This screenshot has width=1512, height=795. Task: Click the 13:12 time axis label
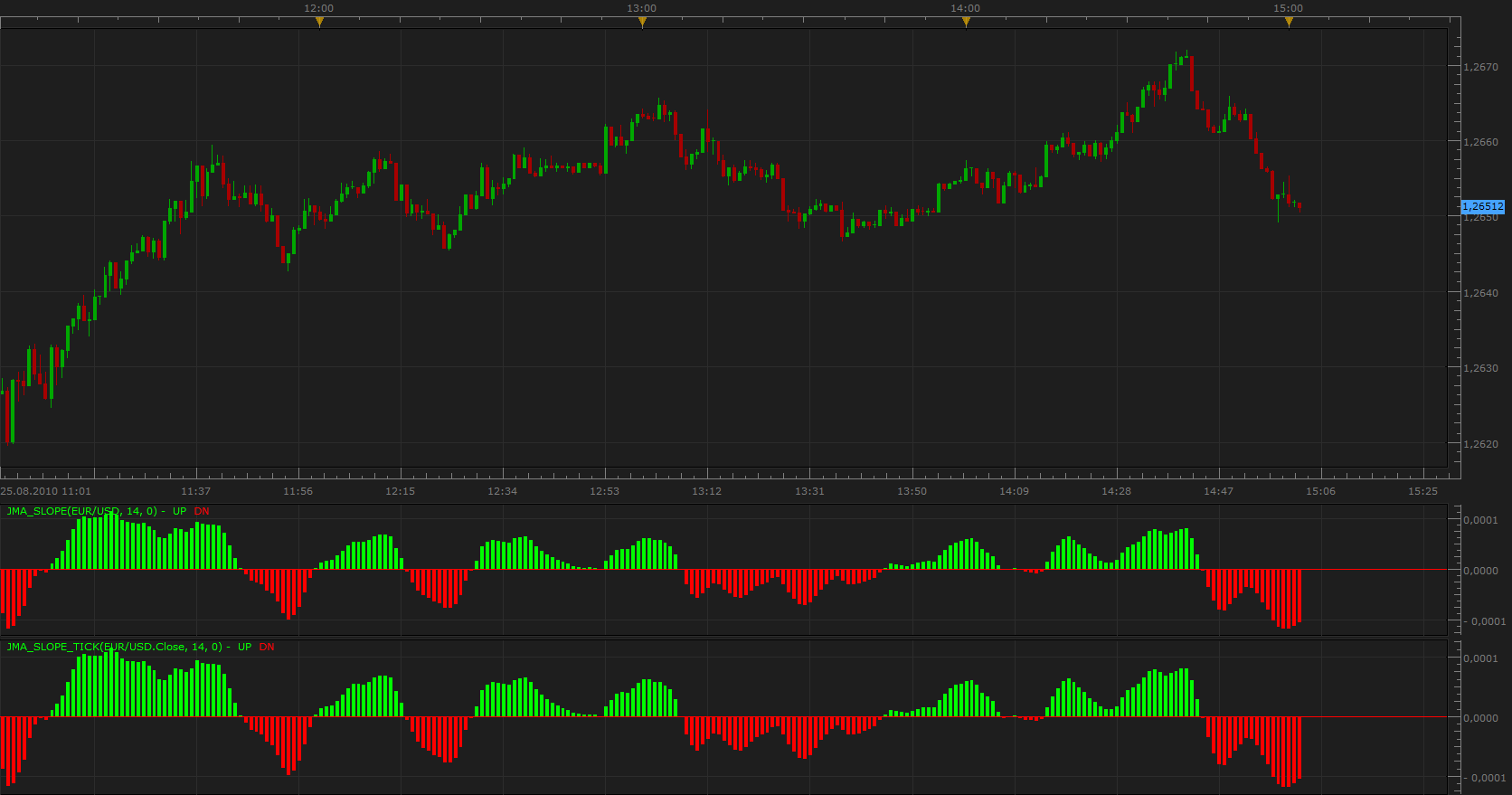pyautogui.click(x=706, y=491)
